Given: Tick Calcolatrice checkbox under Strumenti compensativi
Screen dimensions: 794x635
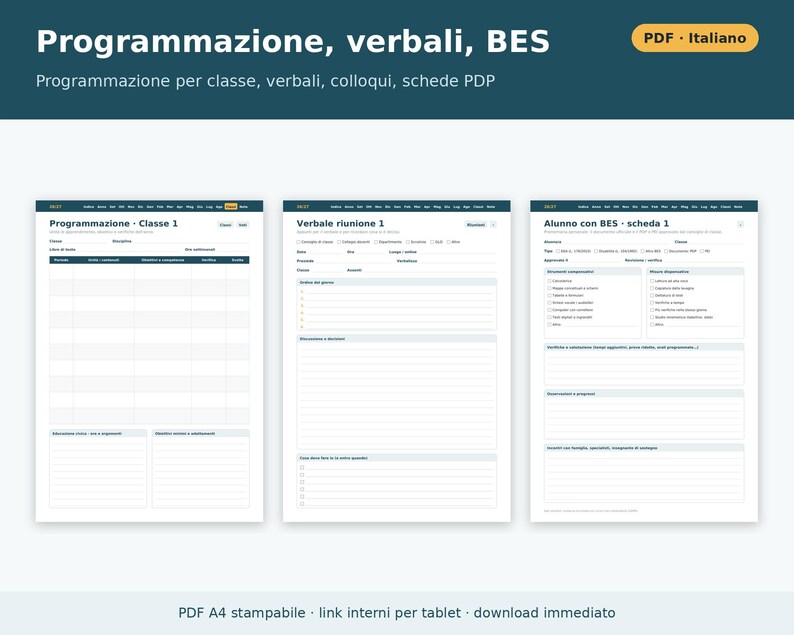Looking at the screenshot, I should (x=549, y=281).
